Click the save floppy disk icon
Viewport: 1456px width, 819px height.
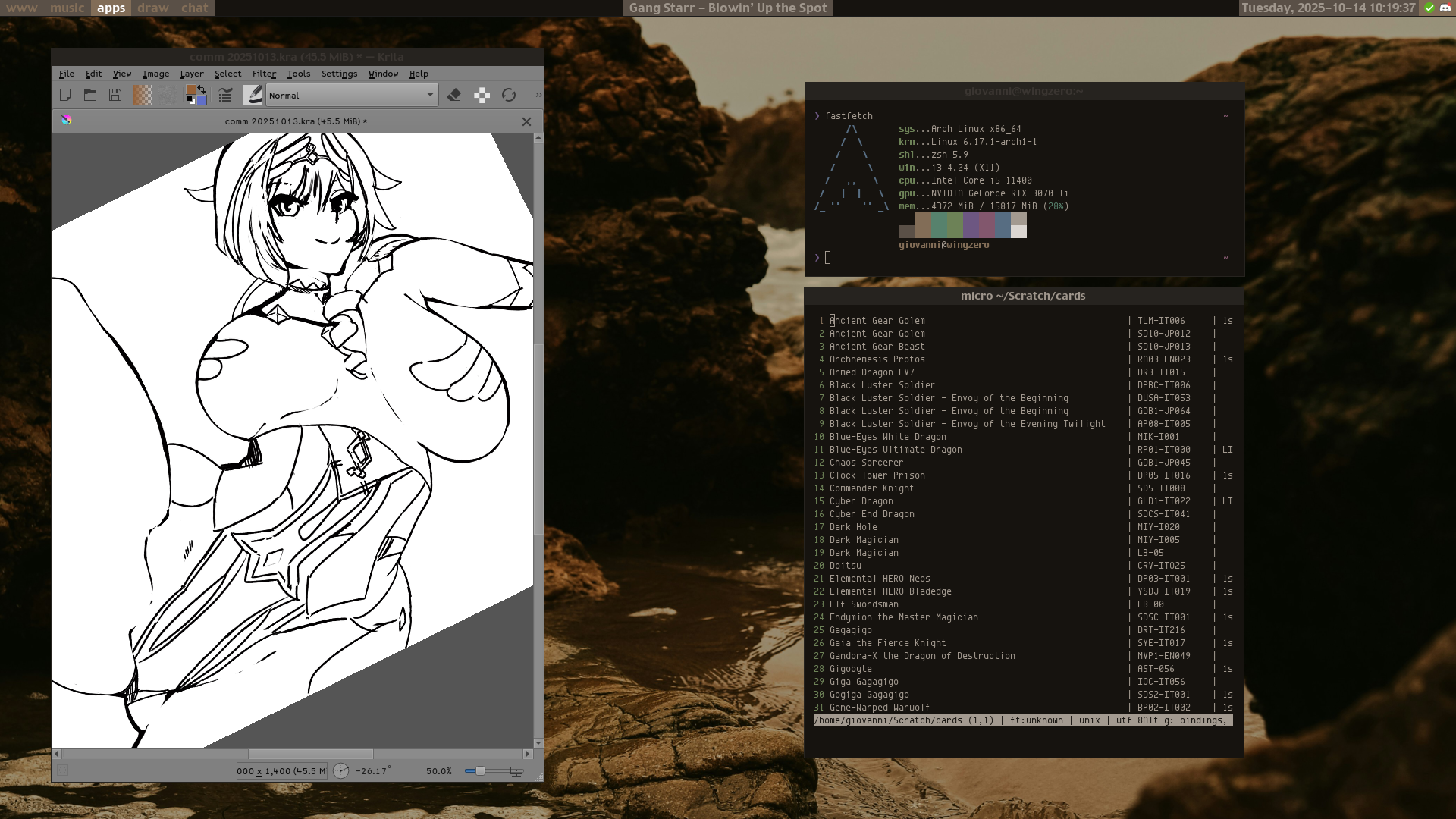[115, 95]
